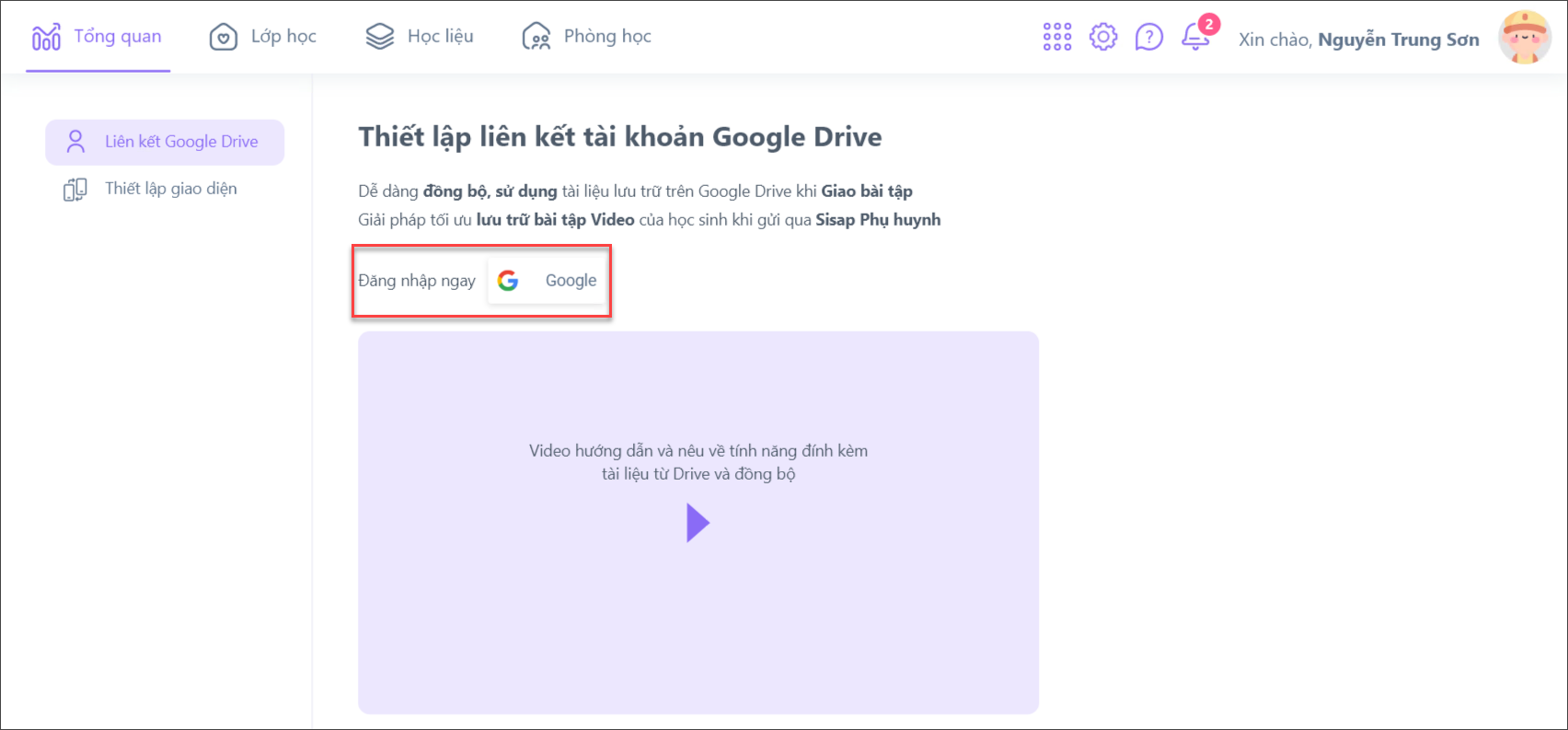Click the Học liệu stacked layers icon
This screenshot has height=730, width=1568.
(x=379, y=37)
